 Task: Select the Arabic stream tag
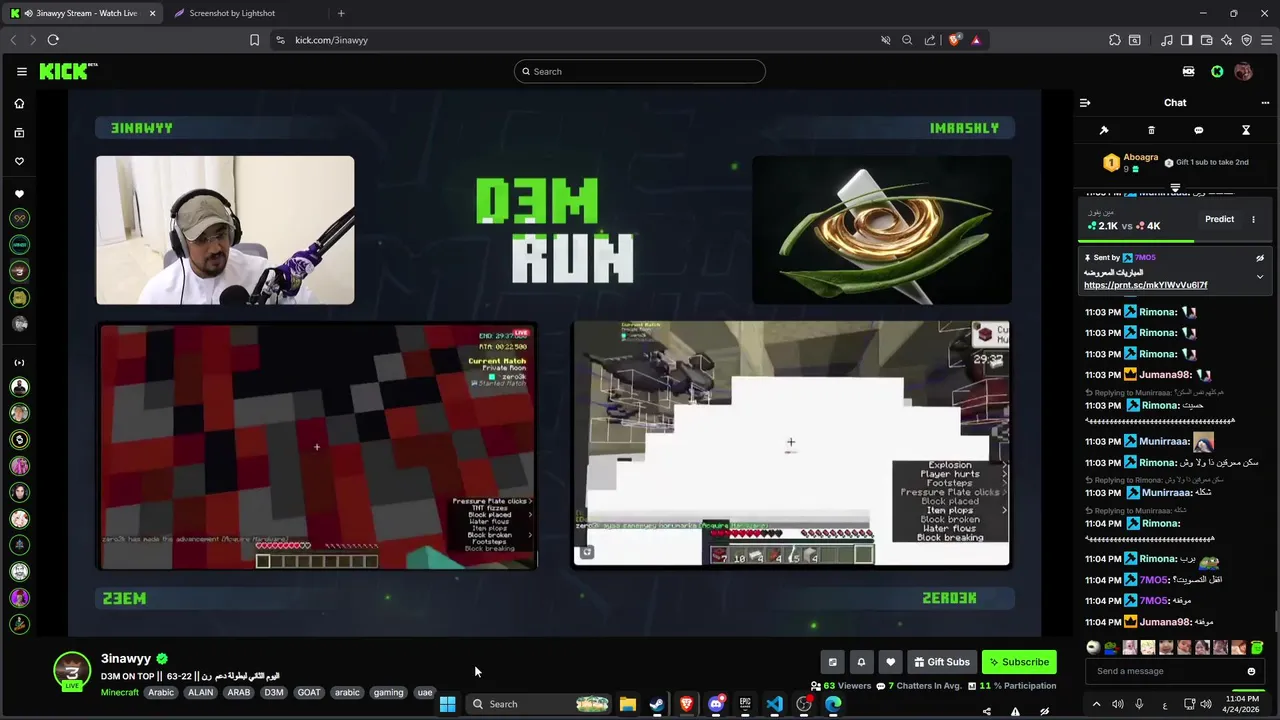pyautogui.click(x=161, y=692)
